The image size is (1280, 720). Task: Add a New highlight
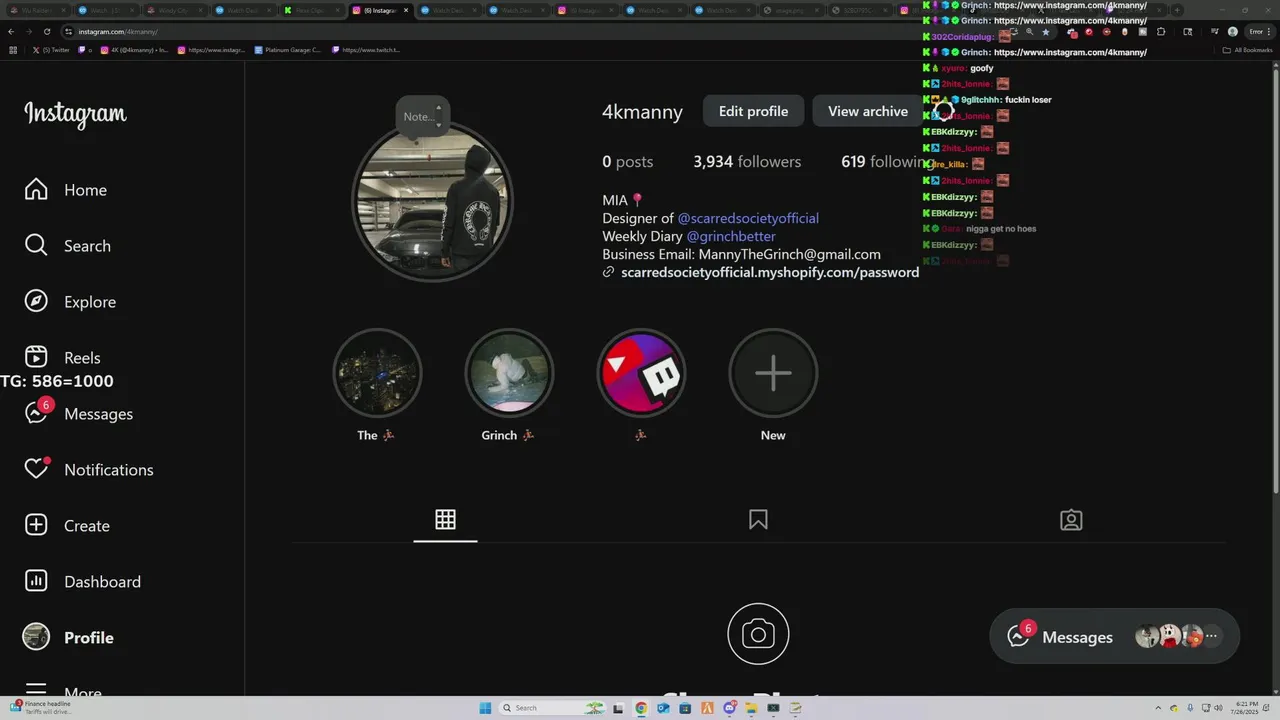[x=773, y=374]
